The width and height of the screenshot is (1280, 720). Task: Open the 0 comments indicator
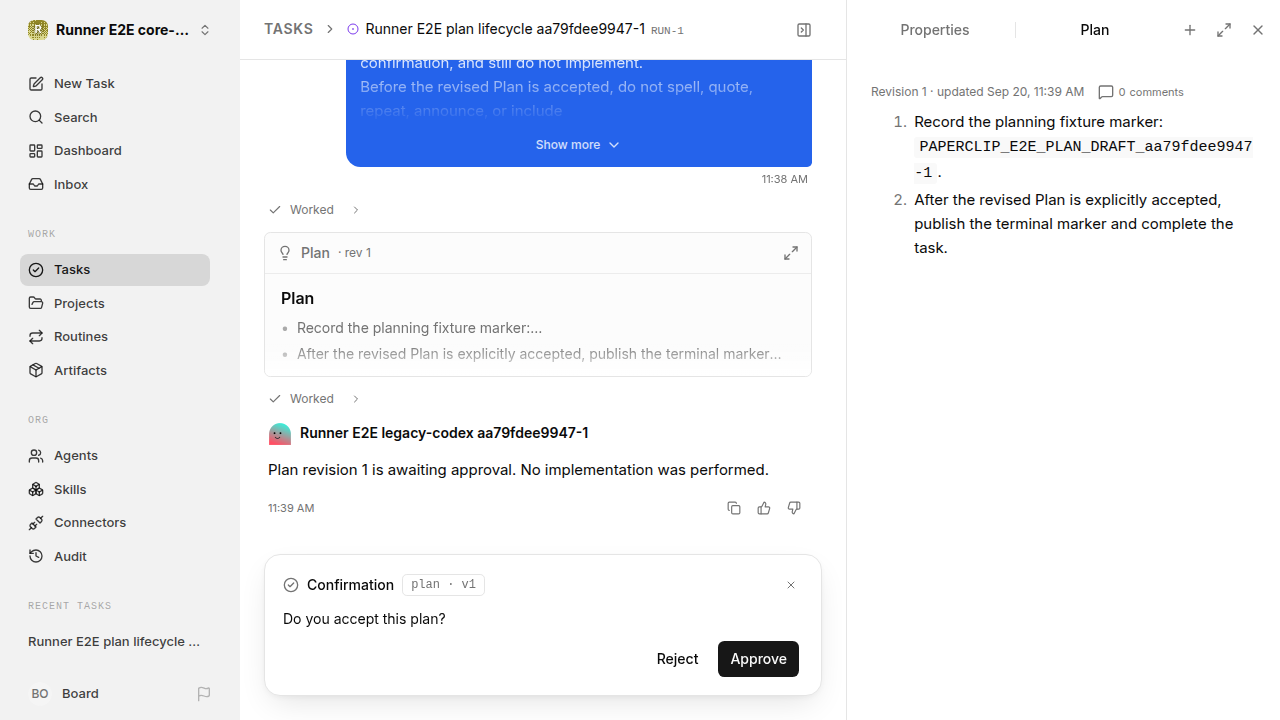point(1141,92)
